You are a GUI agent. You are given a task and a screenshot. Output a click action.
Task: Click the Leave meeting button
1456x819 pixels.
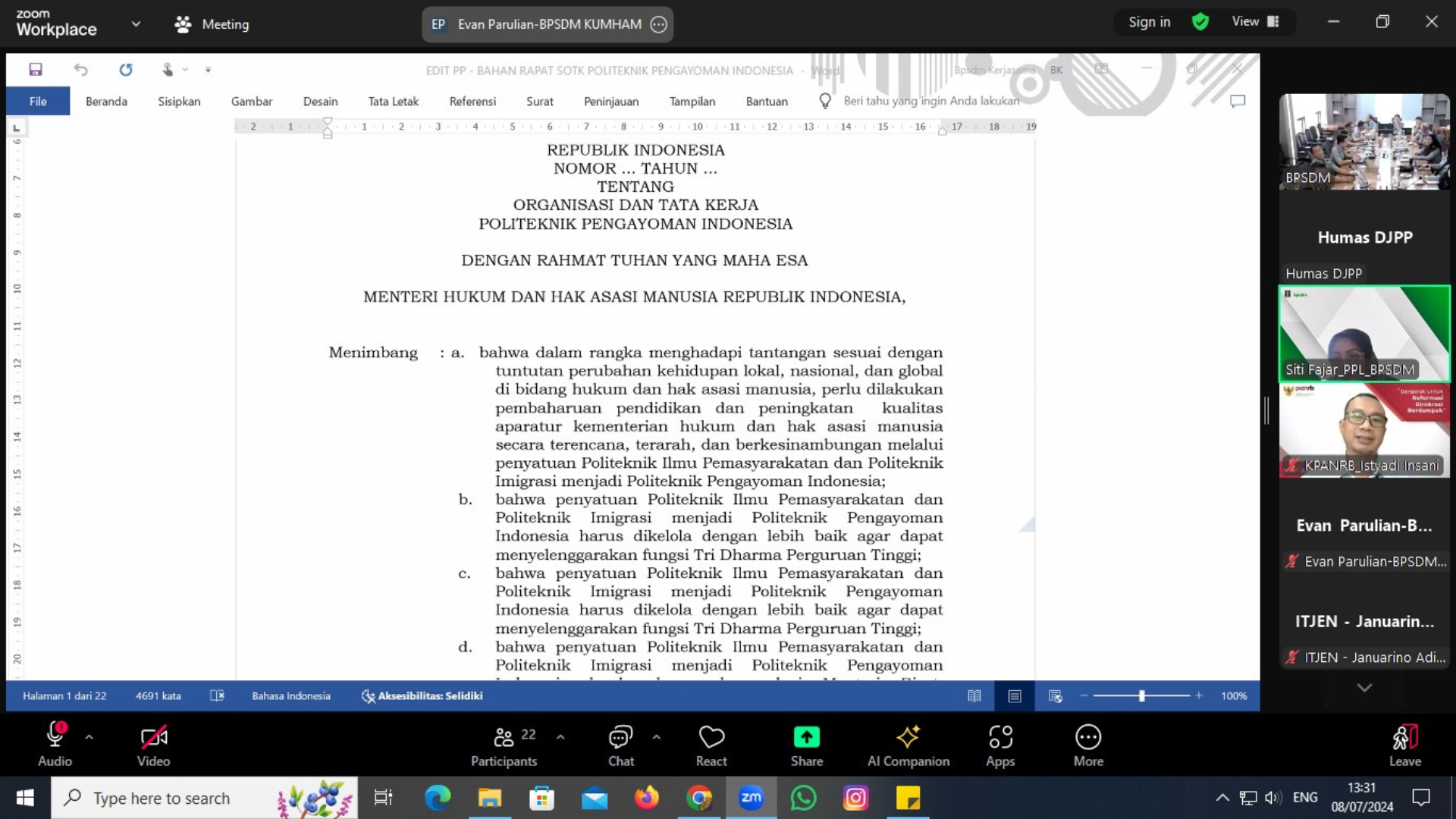[1404, 744]
